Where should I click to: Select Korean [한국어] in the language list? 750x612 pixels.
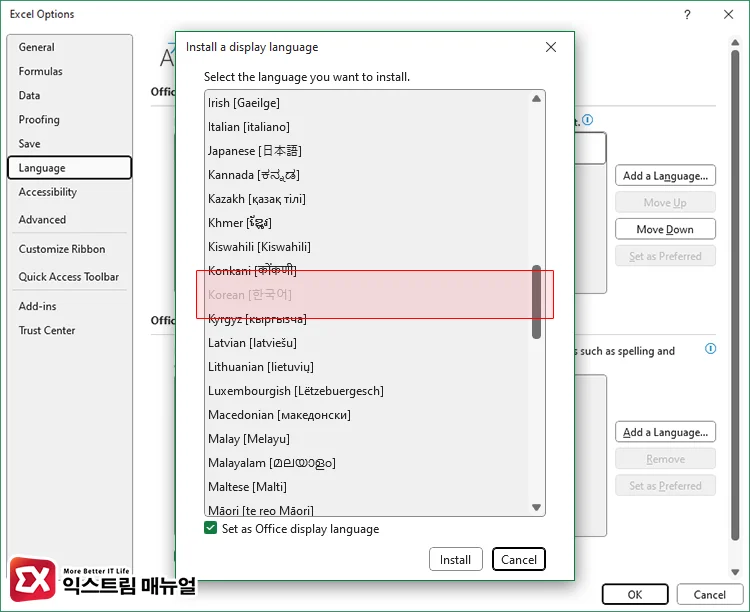(x=250, y=295)
